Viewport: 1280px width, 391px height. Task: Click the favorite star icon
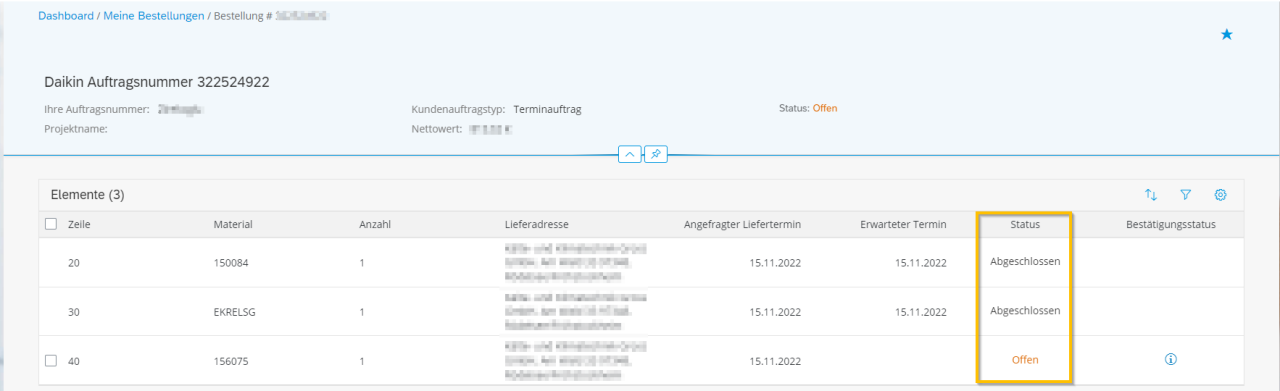(1227, 35)
